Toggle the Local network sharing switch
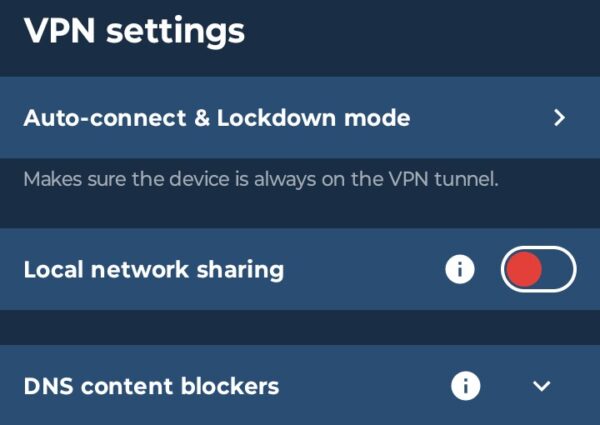 (538, 269)
